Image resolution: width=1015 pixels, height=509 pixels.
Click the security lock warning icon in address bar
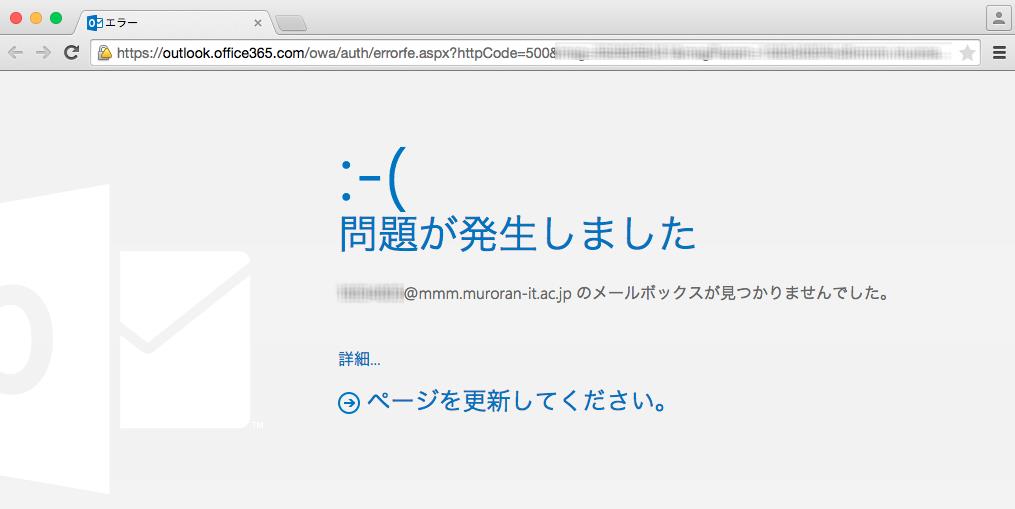(104, 53)
